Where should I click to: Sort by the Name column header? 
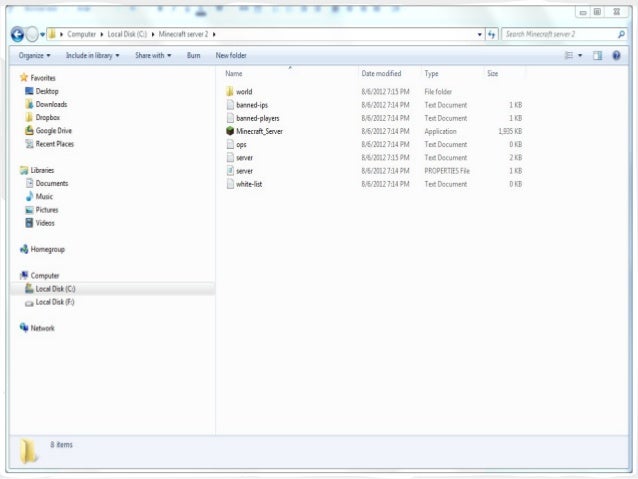coord(234,74)
